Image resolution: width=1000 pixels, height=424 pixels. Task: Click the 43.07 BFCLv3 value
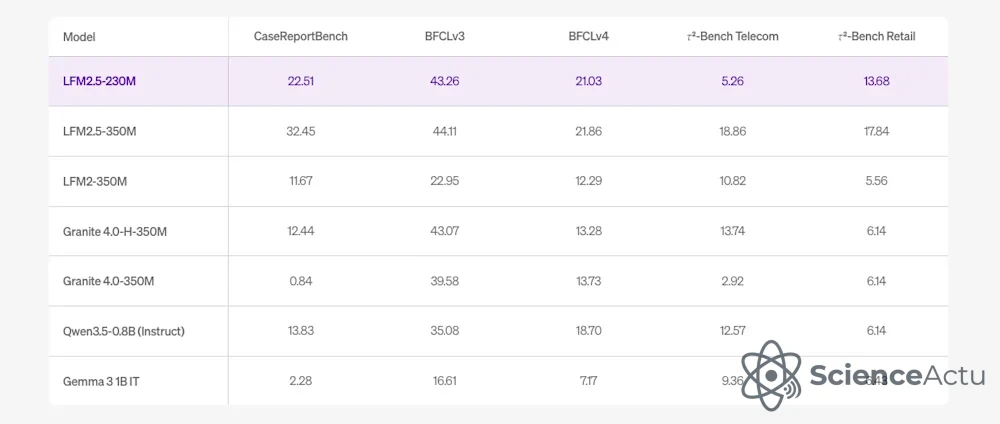[x=445, y=231]
